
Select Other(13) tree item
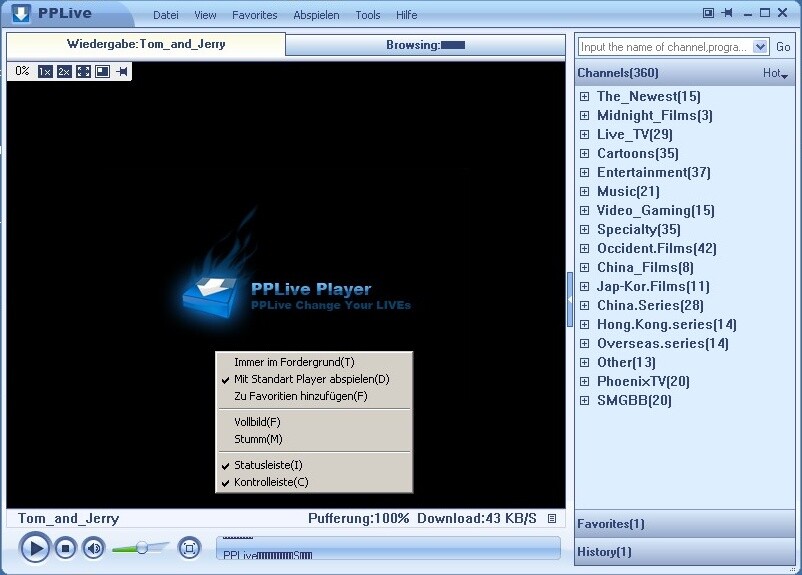coord(626,362)
